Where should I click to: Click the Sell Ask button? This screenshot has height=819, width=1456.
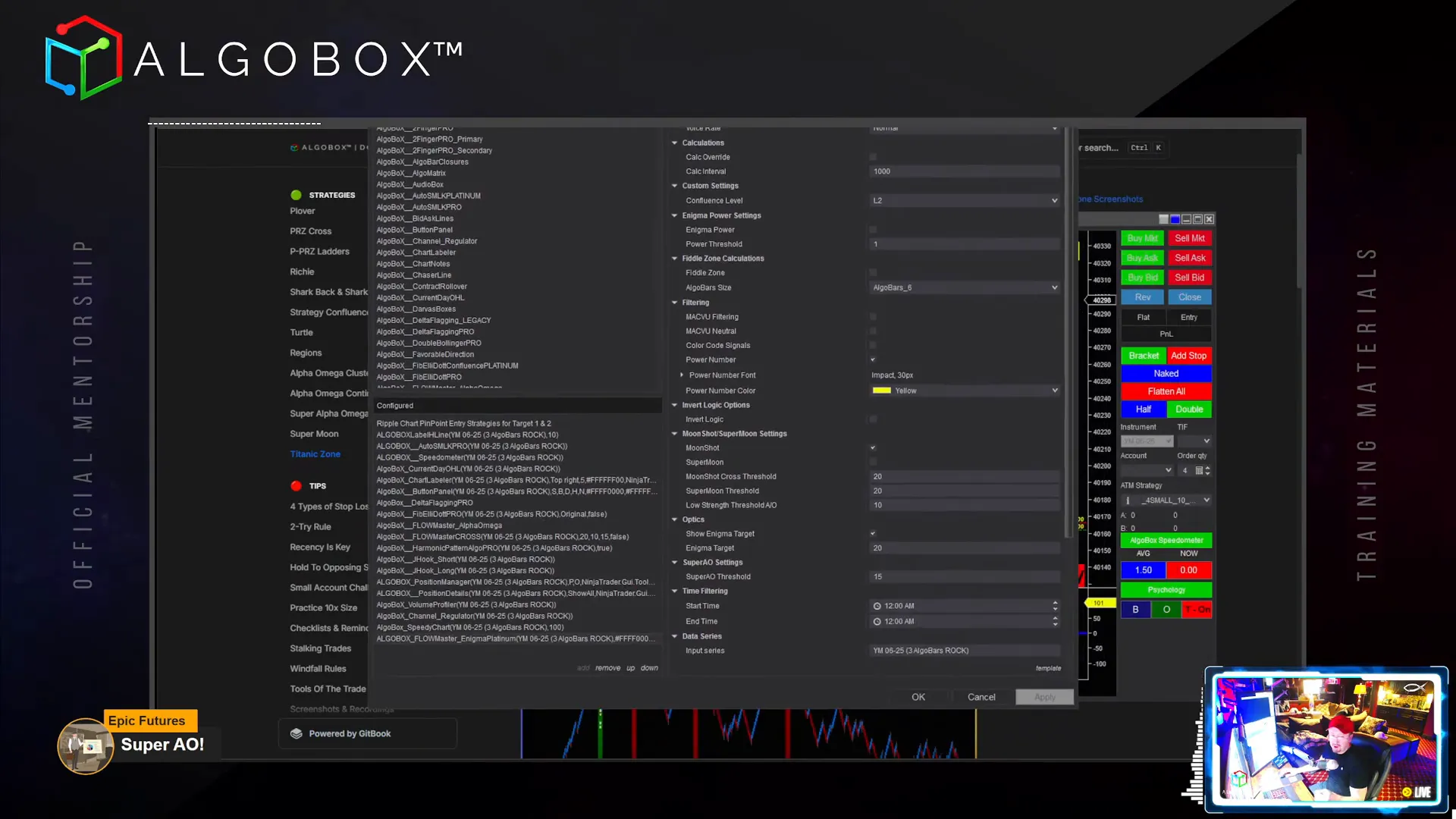[x=1190, y=258]
